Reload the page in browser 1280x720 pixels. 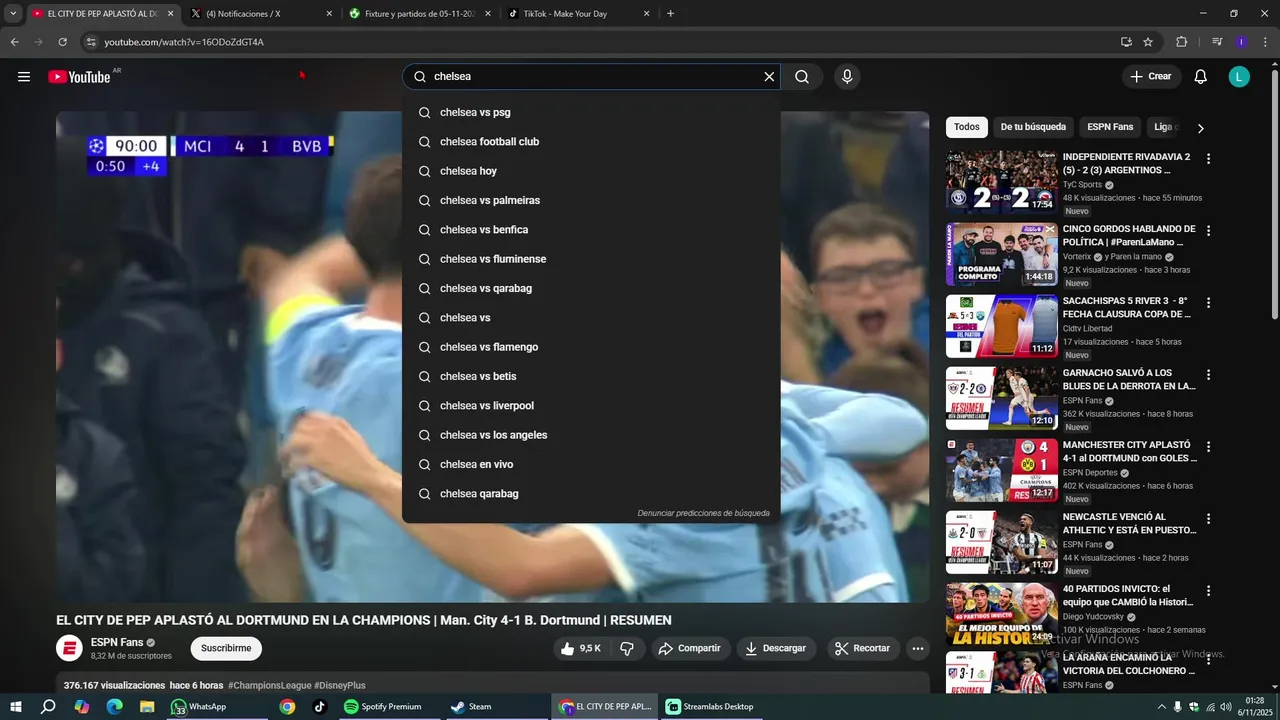click(62, 42)
